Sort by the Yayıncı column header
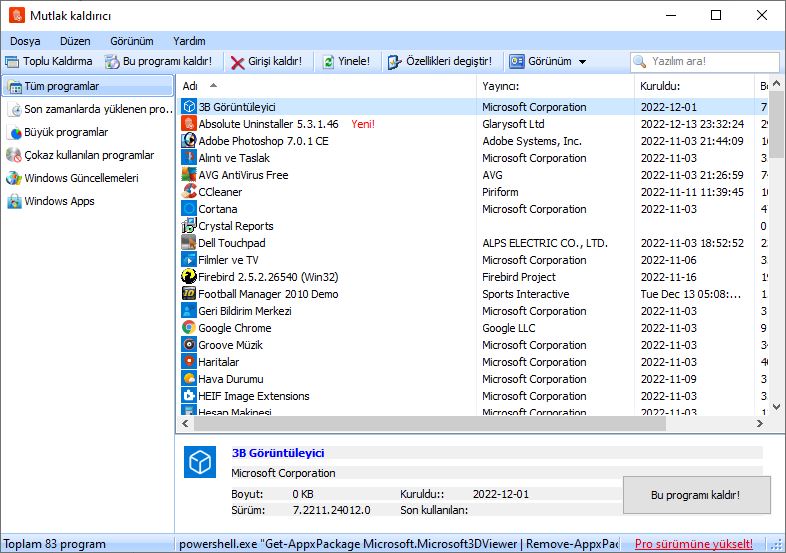786x553 pixels. click(555, 86)
